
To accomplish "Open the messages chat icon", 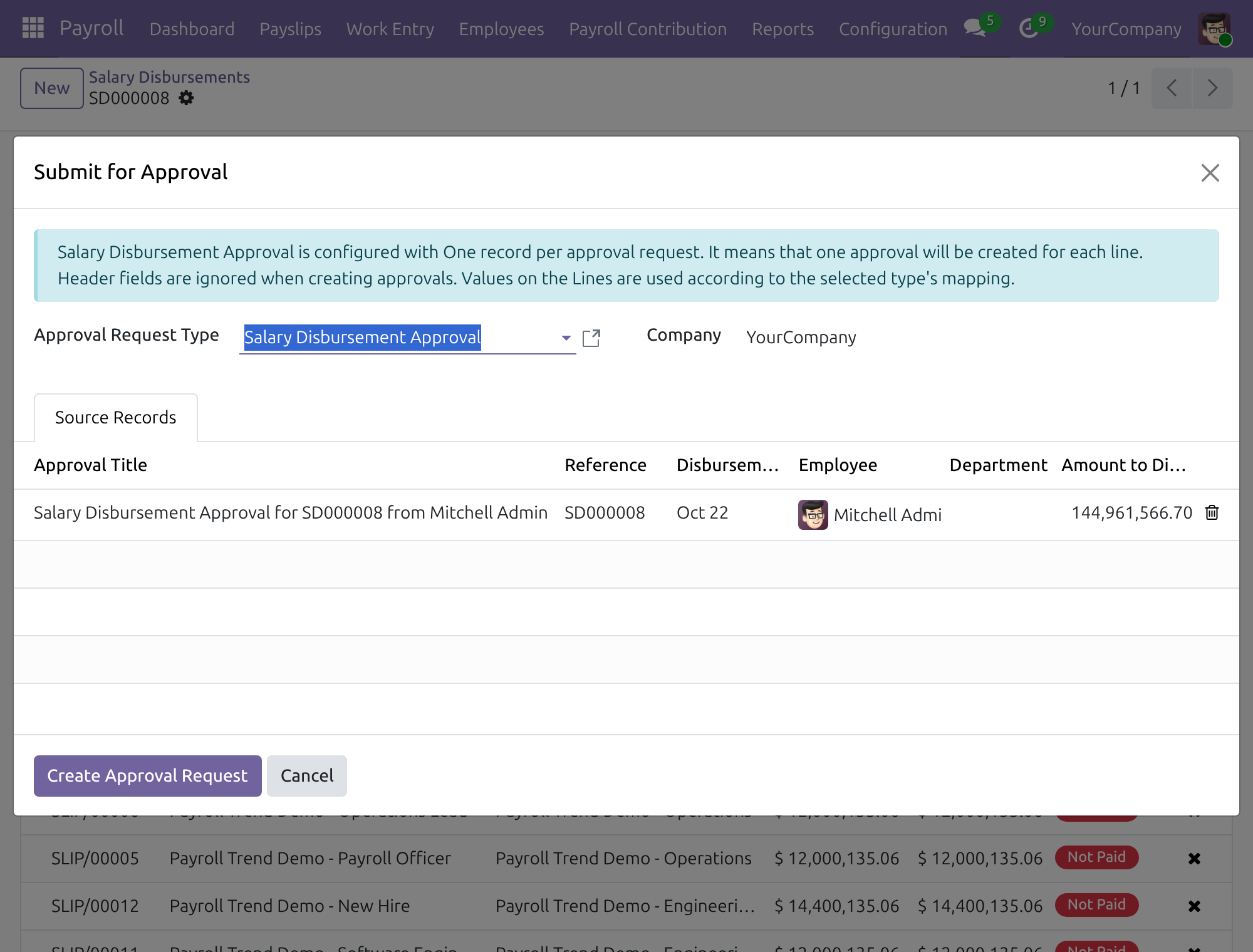I will [x=975, y=28].
